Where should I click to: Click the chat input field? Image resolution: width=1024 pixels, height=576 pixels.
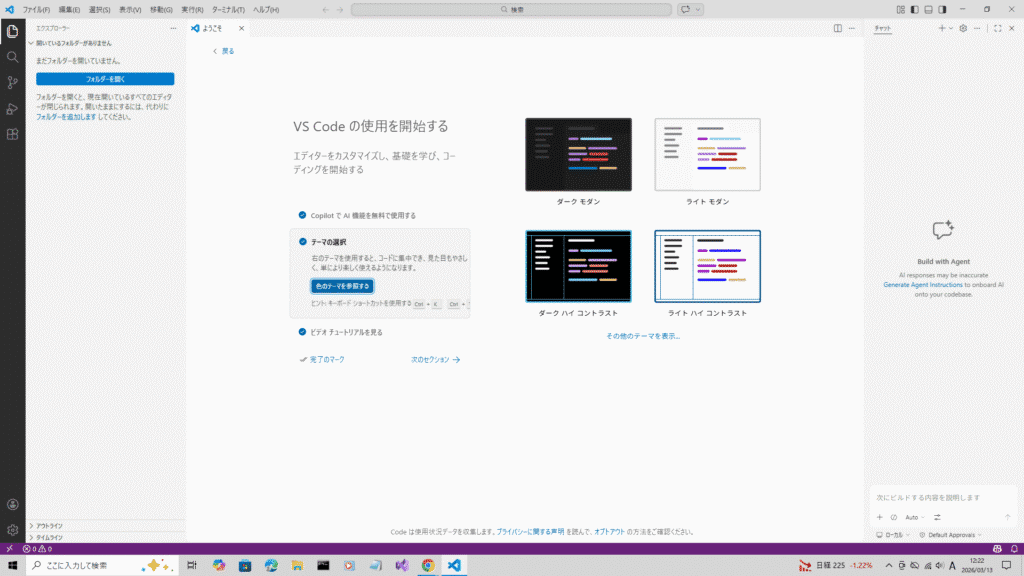coord(940,497)
